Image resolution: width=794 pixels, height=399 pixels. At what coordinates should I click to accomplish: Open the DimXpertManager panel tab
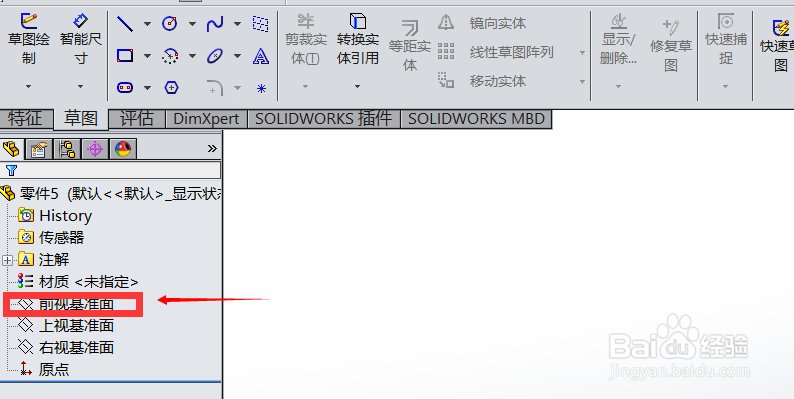(x=95, y=149)
